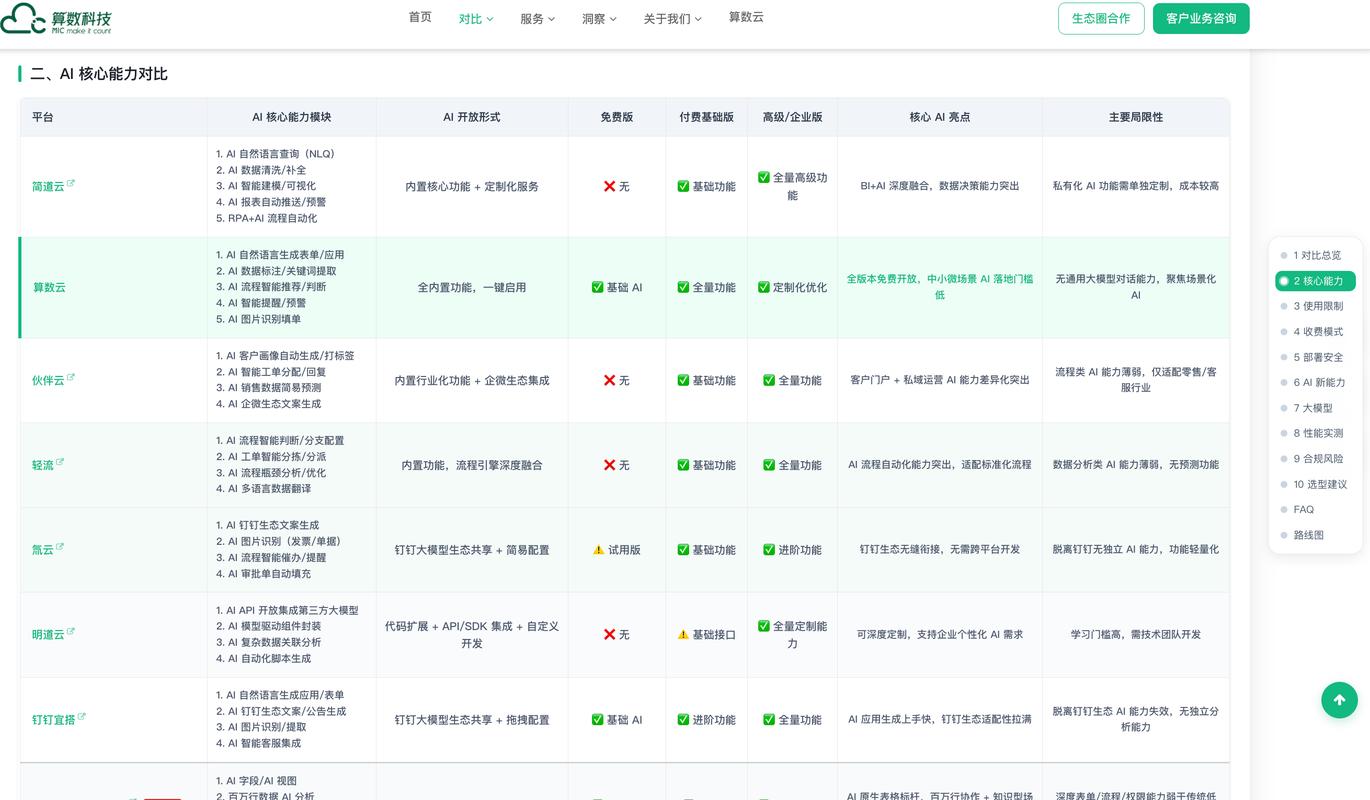Click the 主要局限性 column header
Screen dimensions: 1370x800
(1136, 117)
